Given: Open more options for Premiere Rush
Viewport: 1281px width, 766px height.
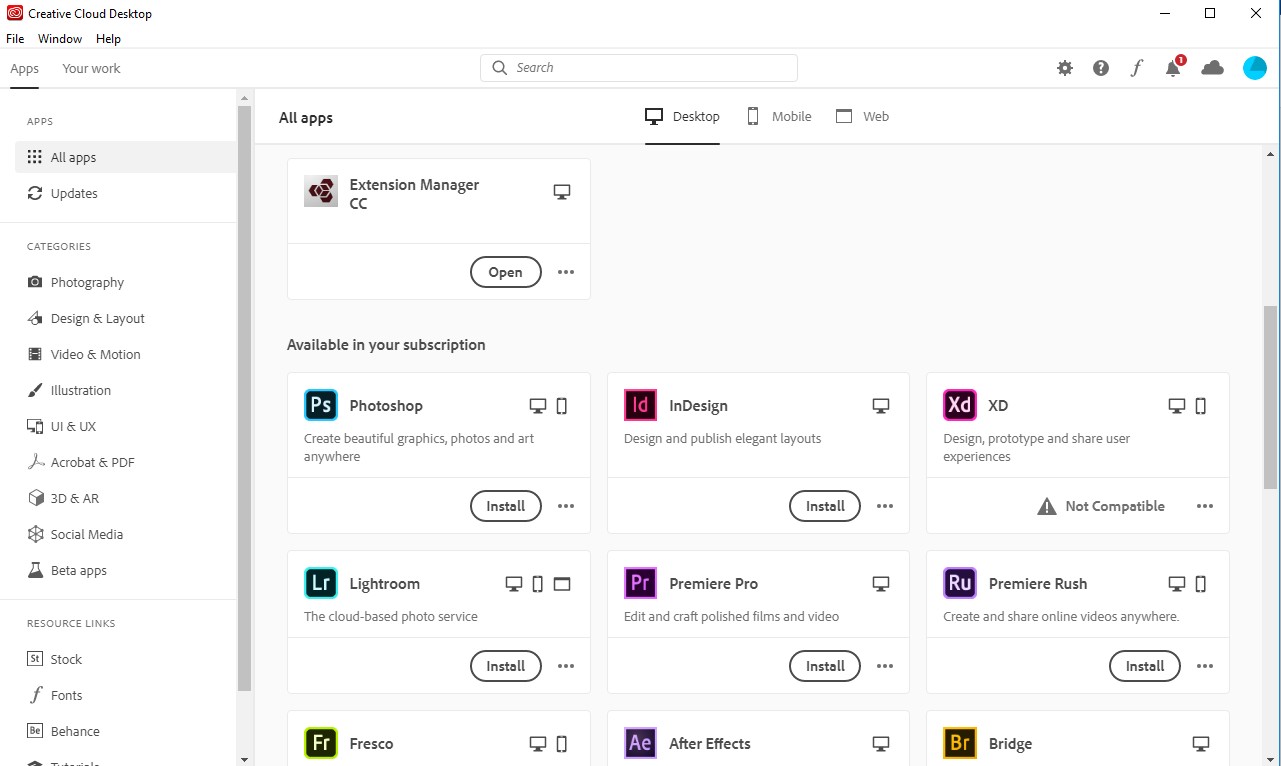Looking at the screenshot, I should pos(1205,666).
